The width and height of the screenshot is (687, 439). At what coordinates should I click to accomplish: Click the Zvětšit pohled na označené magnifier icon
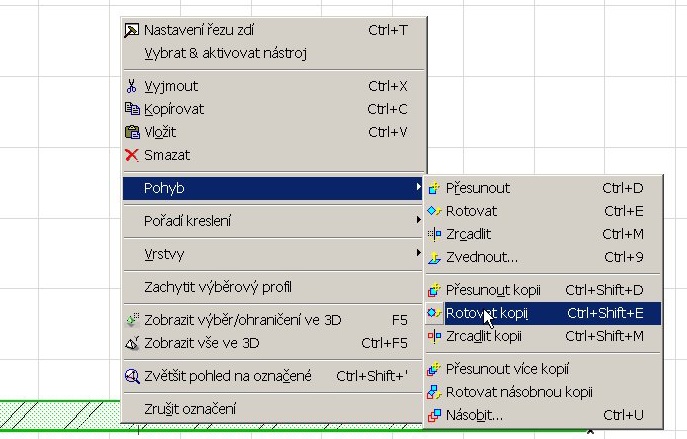pos(132,376)
